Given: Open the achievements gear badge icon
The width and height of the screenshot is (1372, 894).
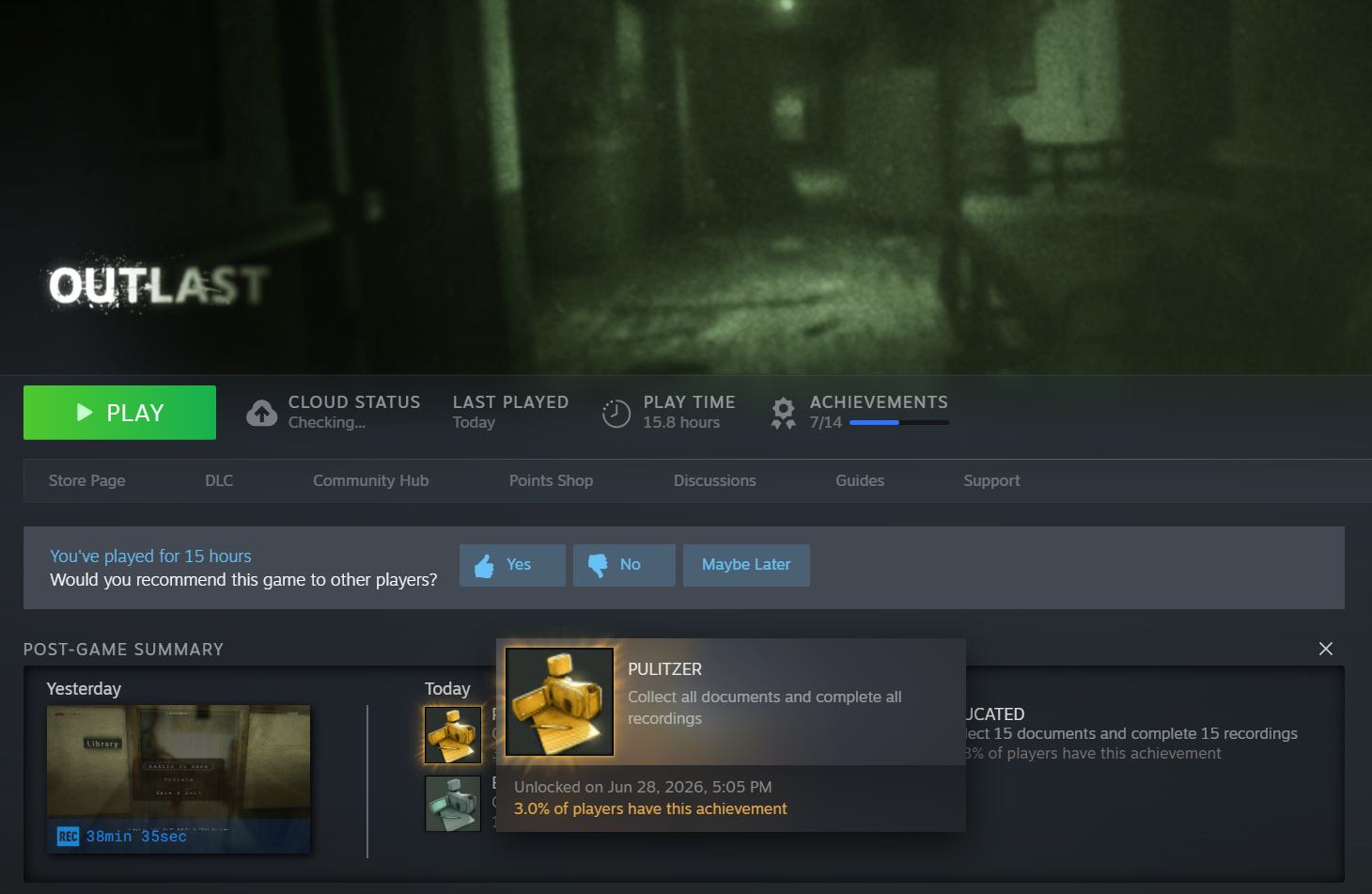Looking at the screenshot, I should click(783, 413).
